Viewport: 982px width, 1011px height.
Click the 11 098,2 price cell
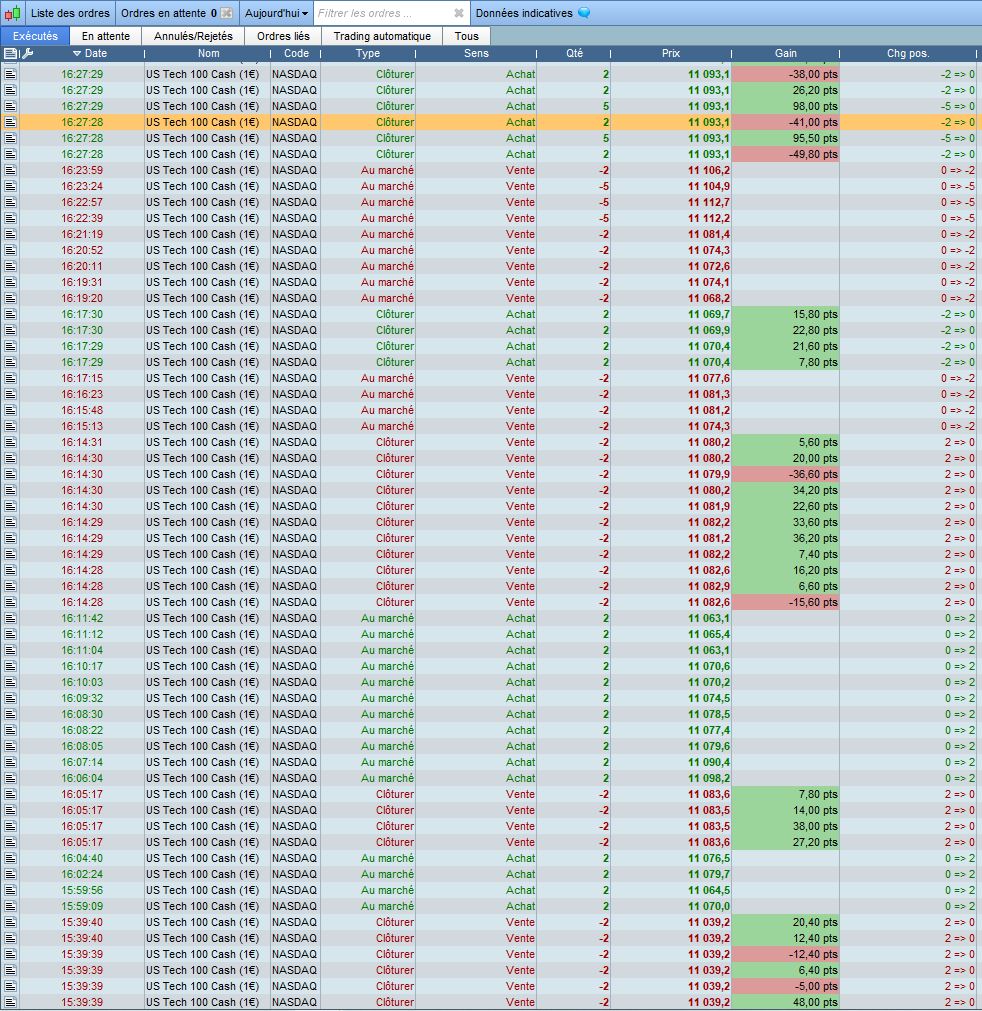tap(671, 778)
